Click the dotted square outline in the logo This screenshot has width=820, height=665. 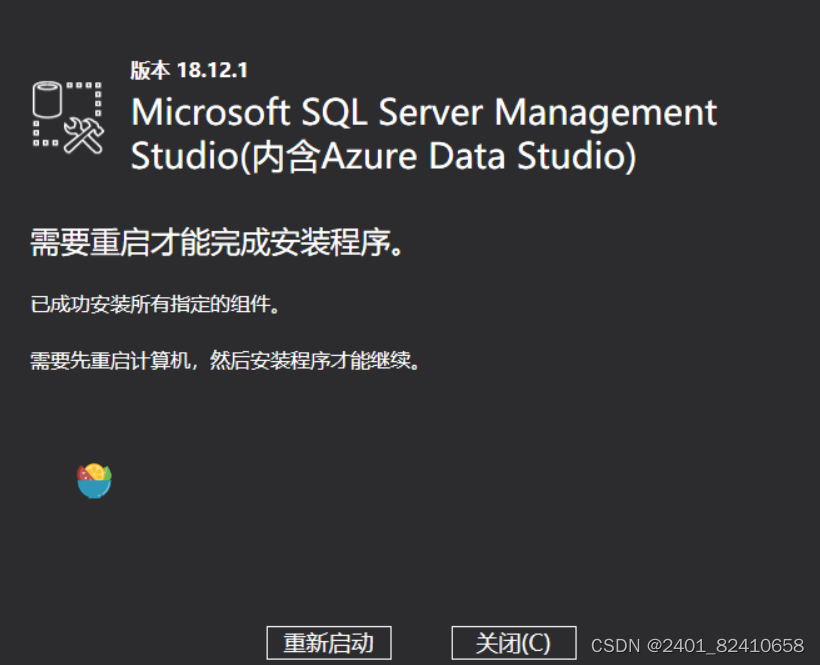[67, 113]
